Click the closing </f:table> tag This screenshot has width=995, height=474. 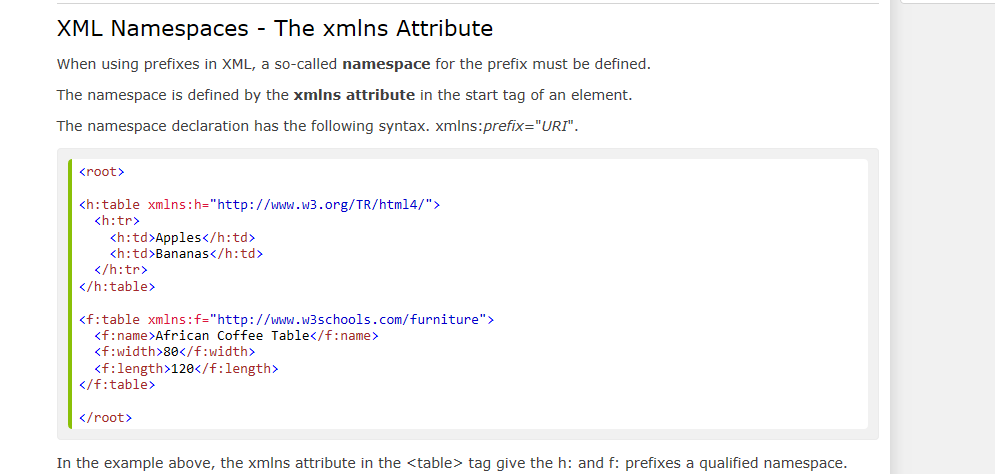pos(117,384)
